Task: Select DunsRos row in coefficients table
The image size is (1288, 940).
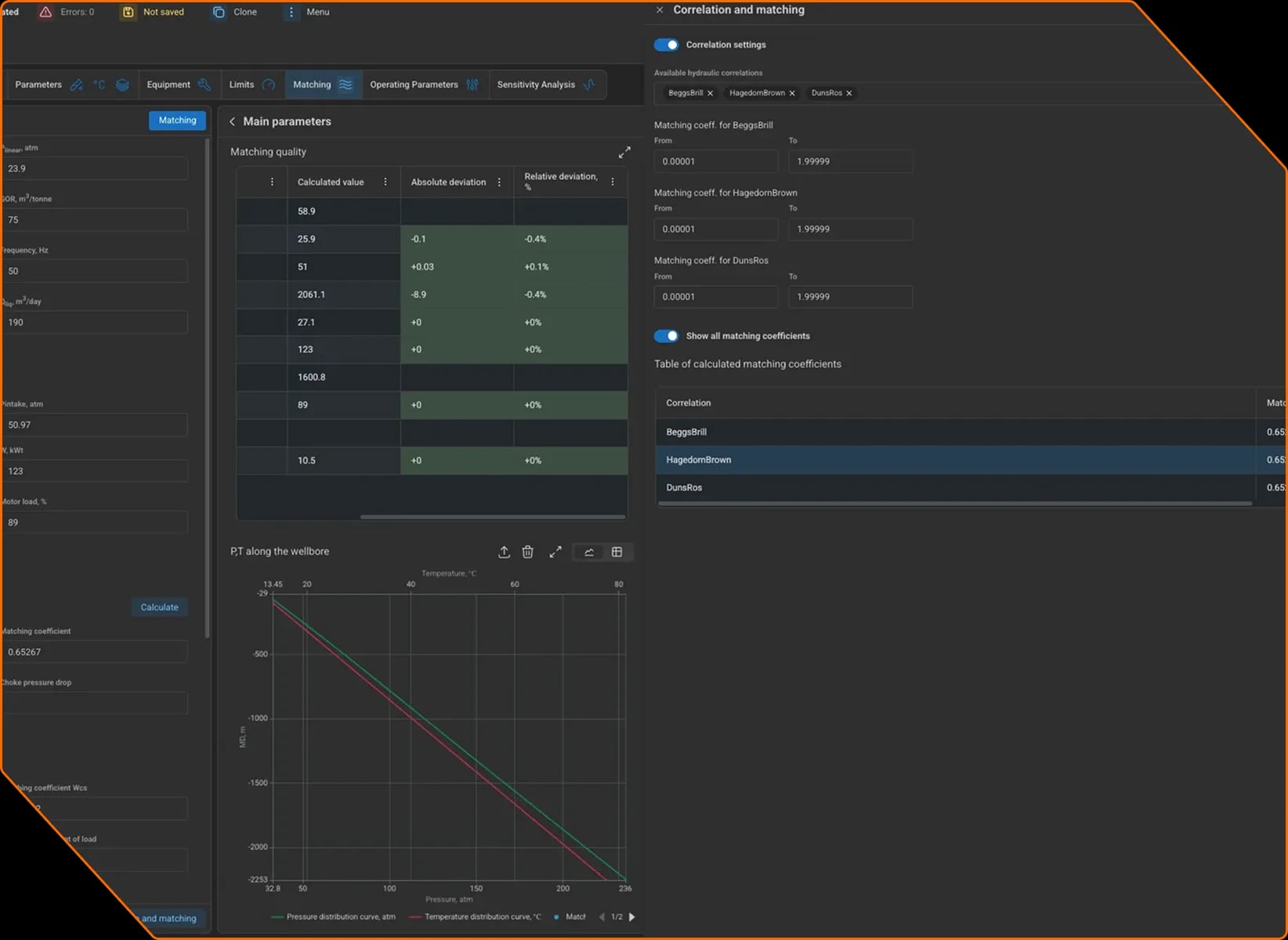Action: (971, 487)
